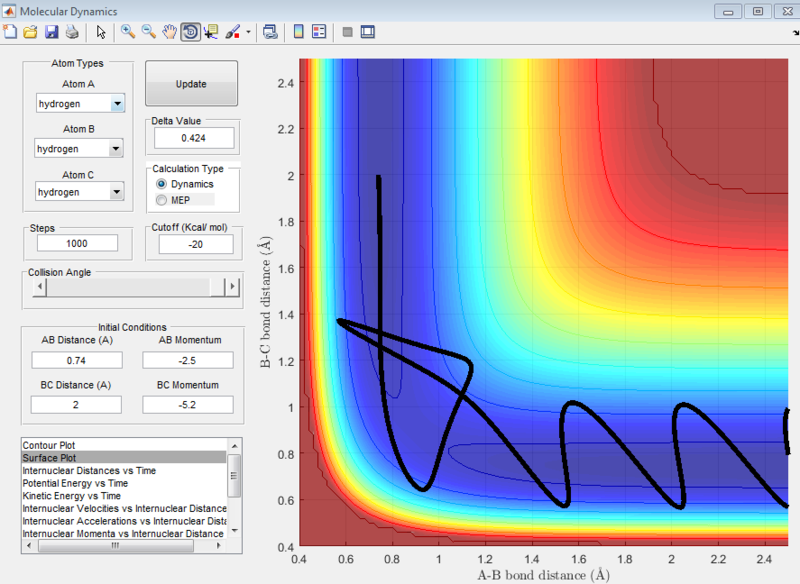
Task: Select the Dynamics calculation type
Action: 161,185
